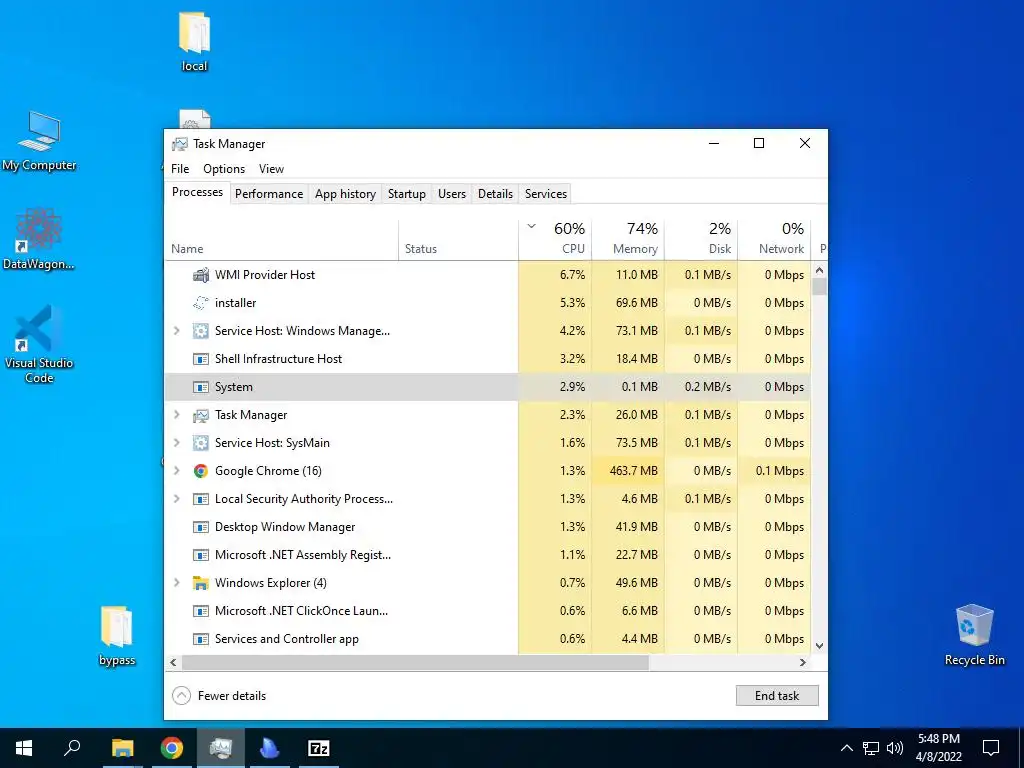This screenshot has height=768, width=1024.
Task: Sort processes by Disk column header
Action: (701, 239)
